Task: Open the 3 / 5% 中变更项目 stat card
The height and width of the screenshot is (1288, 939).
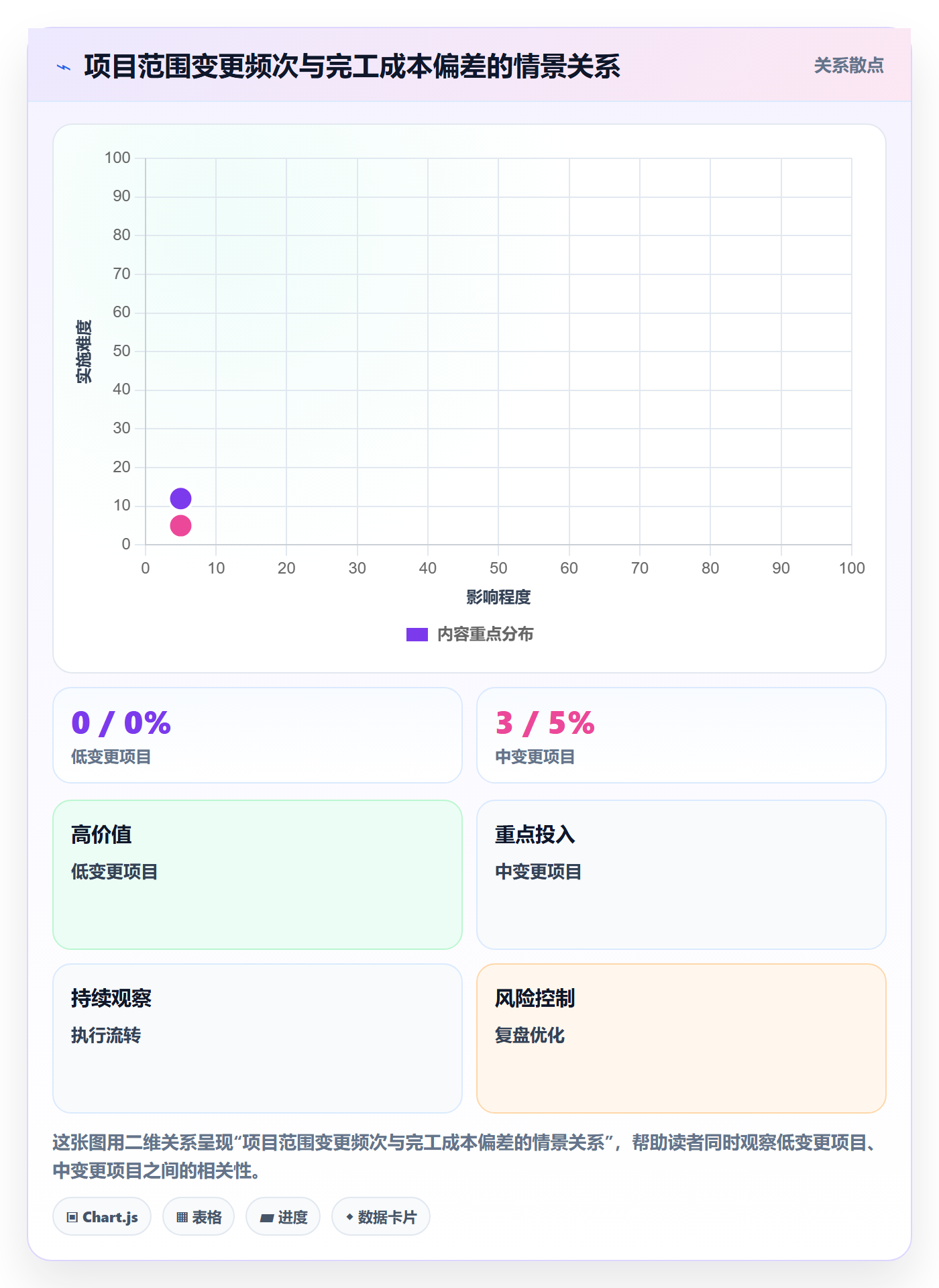Action: (681, 735)
